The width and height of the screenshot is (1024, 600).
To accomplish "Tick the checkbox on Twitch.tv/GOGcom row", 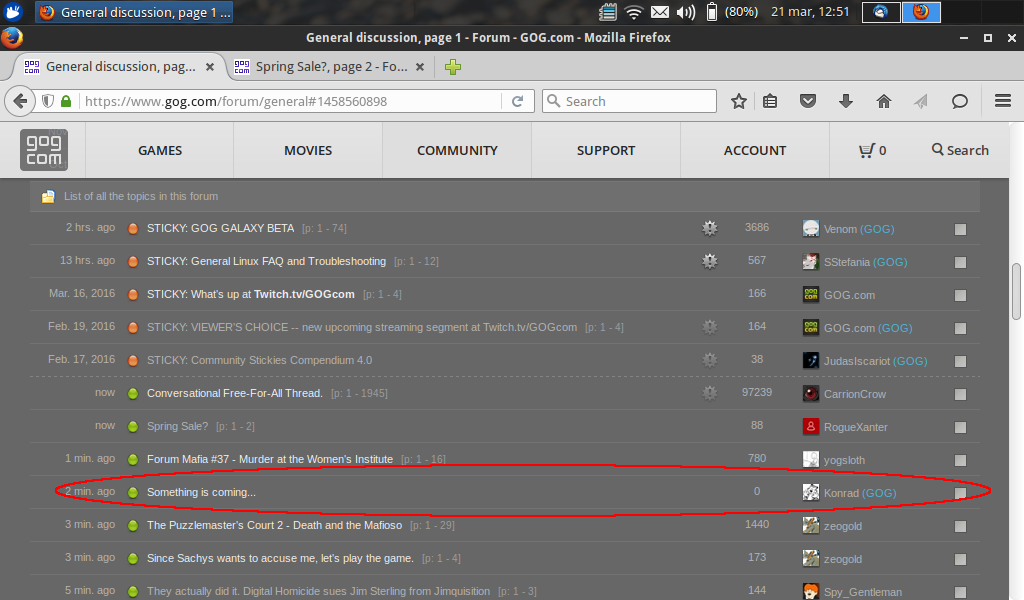I will click(x=960, y=295).
